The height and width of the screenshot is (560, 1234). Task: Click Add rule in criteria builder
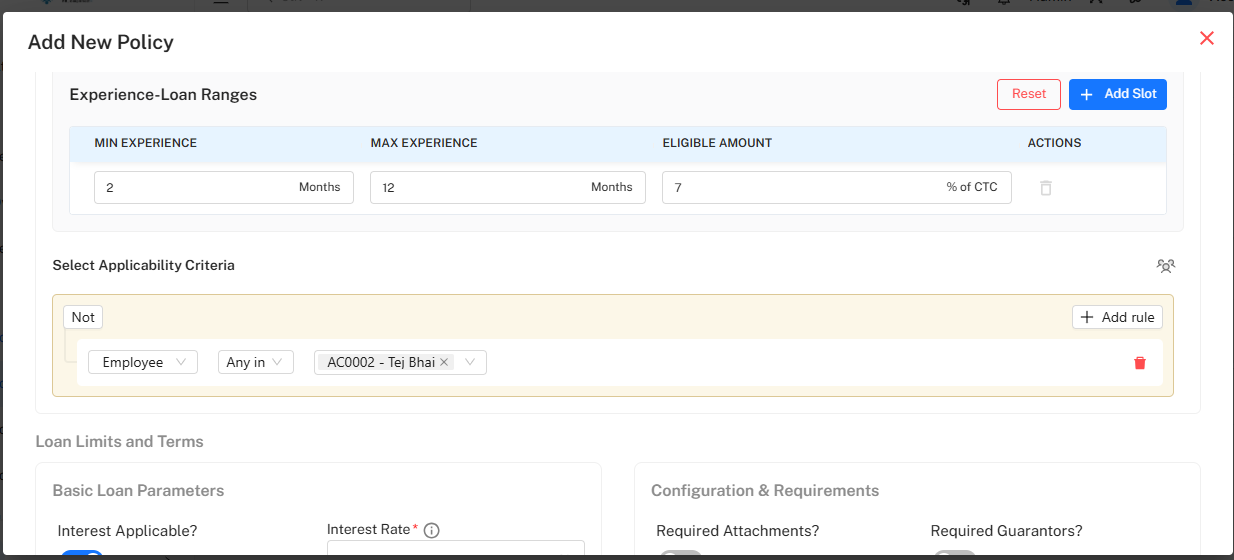coord(1117,317)
